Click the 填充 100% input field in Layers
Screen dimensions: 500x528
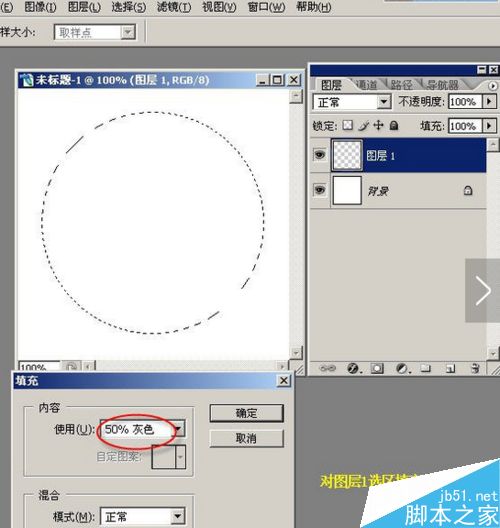[465, 126]
